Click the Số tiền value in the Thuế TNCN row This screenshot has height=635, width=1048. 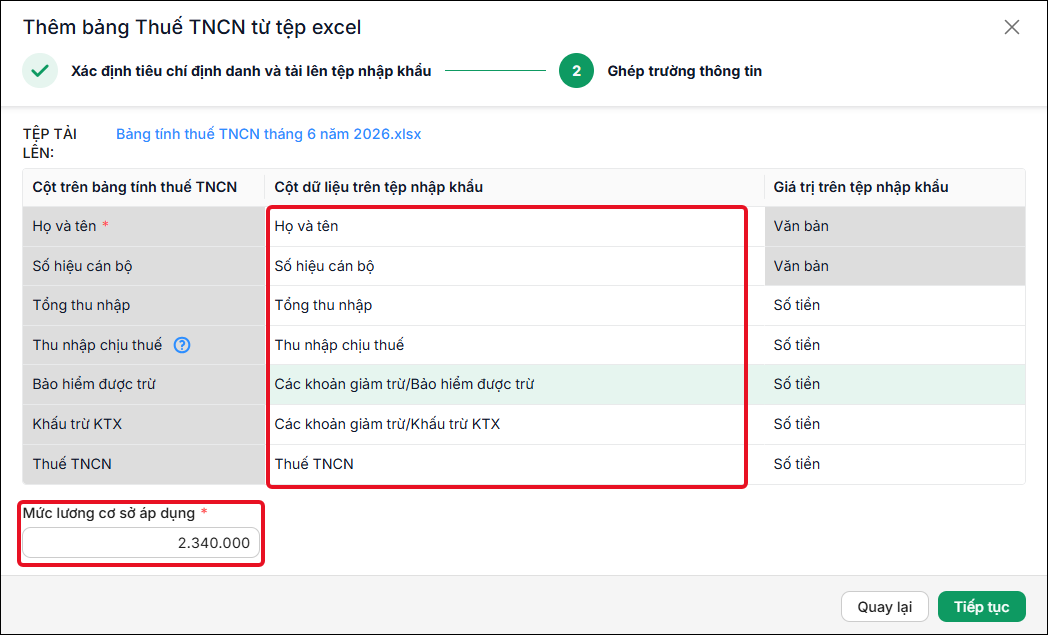(x=797, y=464)
